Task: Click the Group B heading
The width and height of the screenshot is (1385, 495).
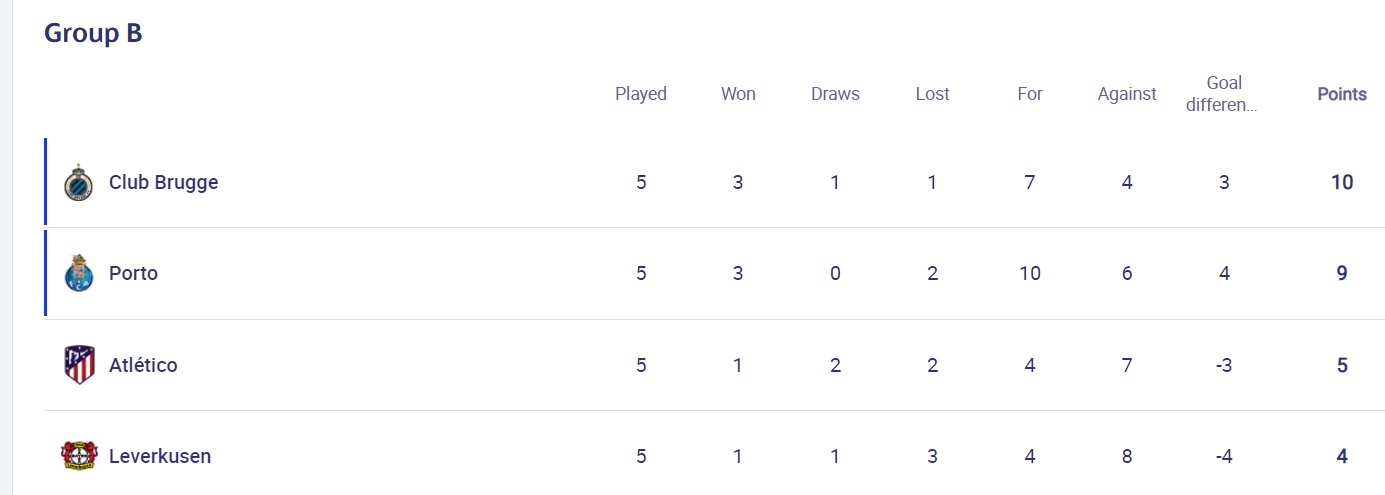Action: (x=93, y=33)
